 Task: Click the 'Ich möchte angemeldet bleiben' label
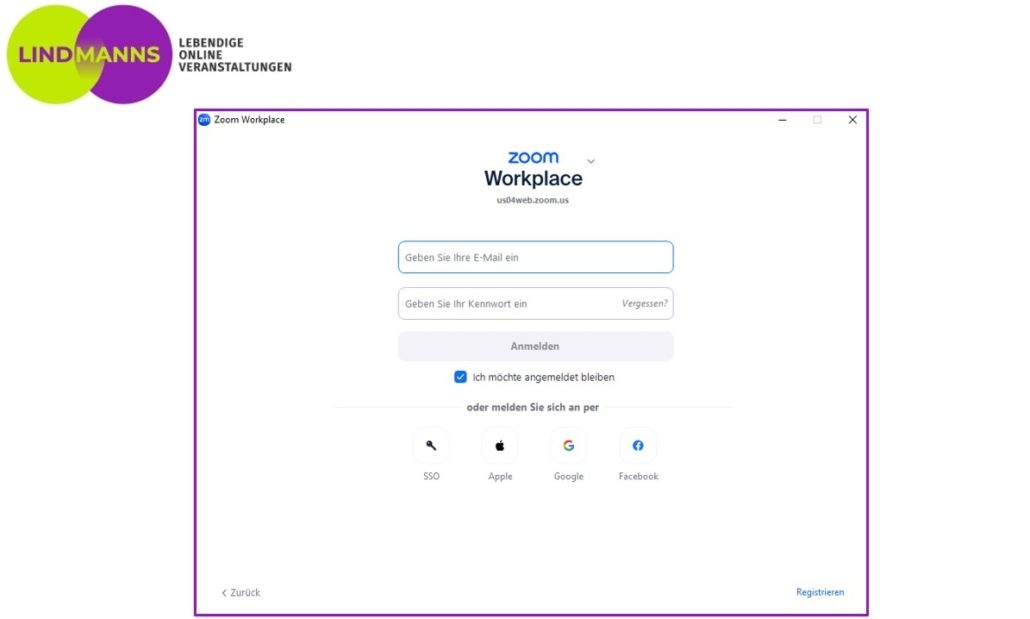click(544, 377)
